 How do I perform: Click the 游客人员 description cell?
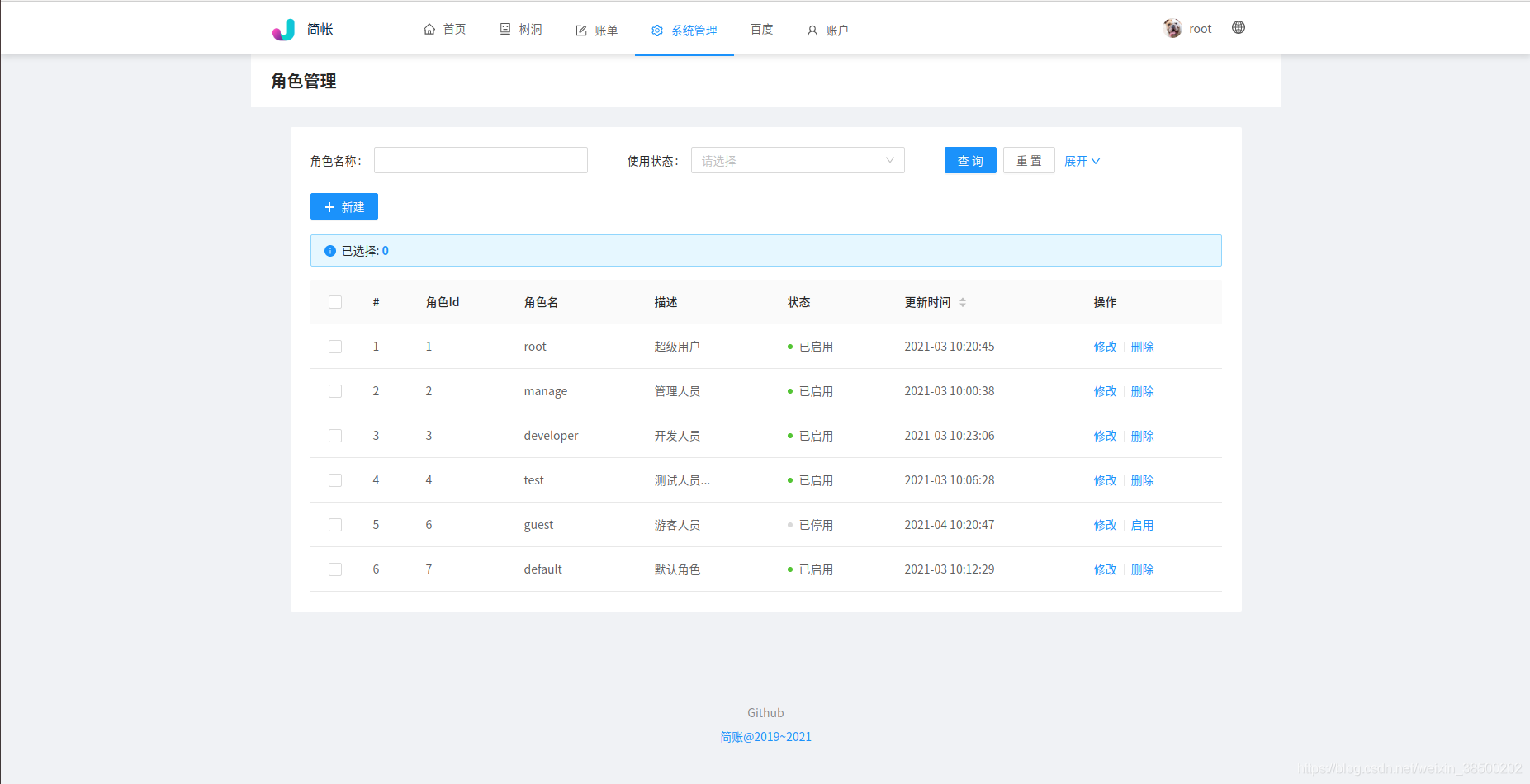tap(677, 525)
